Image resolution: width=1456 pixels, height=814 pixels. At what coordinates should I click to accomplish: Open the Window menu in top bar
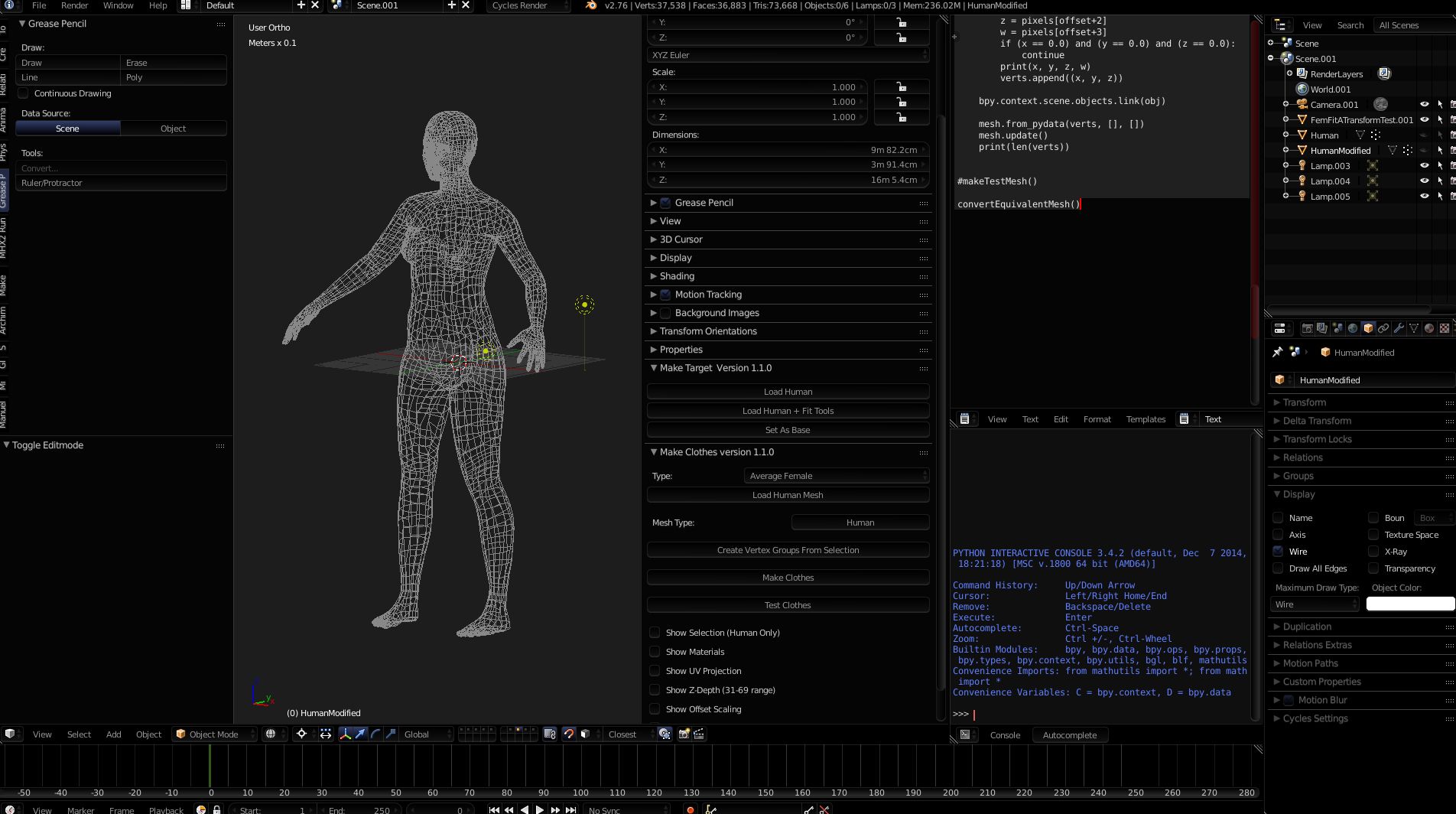pyautogui.click(x=119, y=5)
